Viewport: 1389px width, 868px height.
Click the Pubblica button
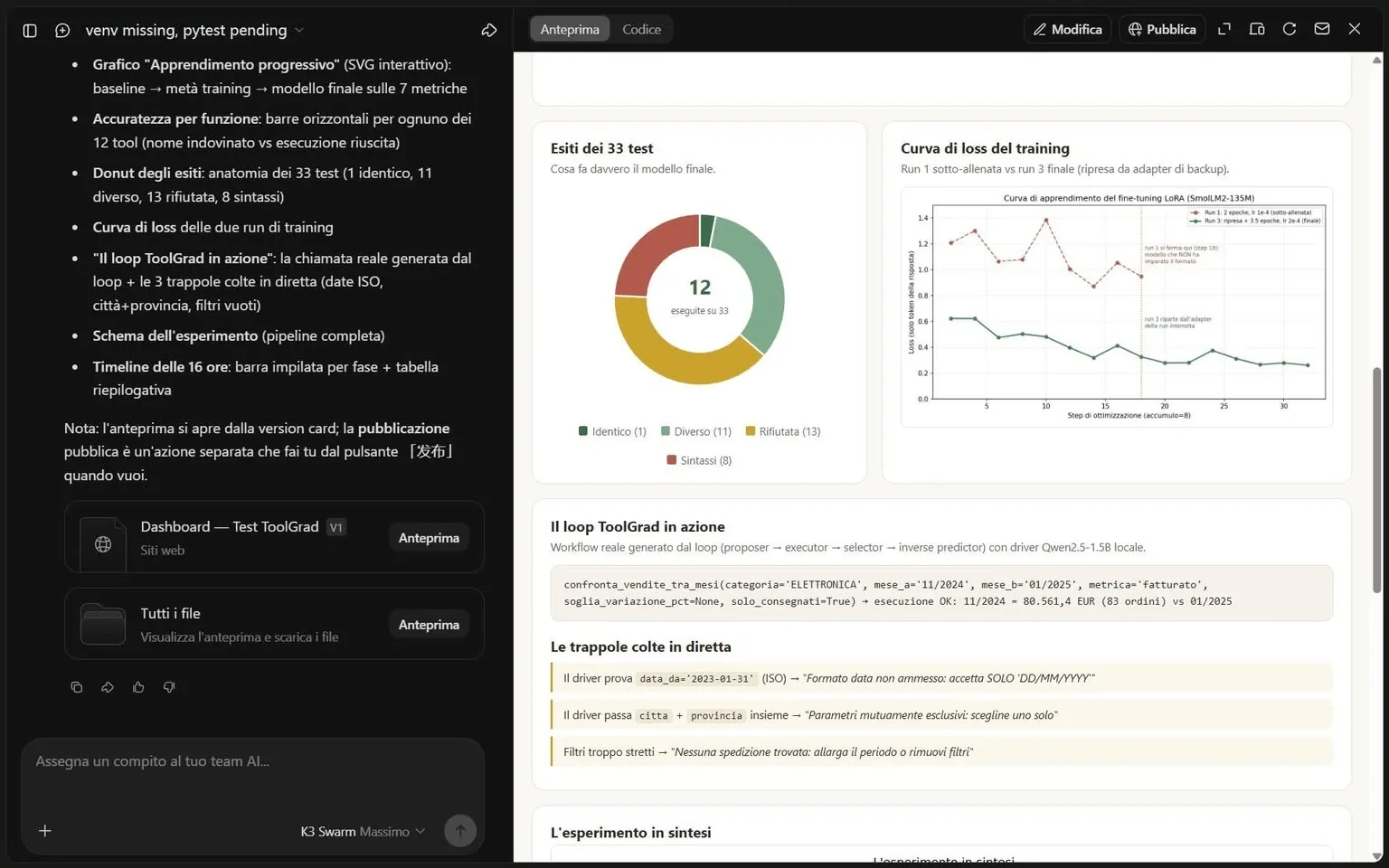(x=1162, y=30)
